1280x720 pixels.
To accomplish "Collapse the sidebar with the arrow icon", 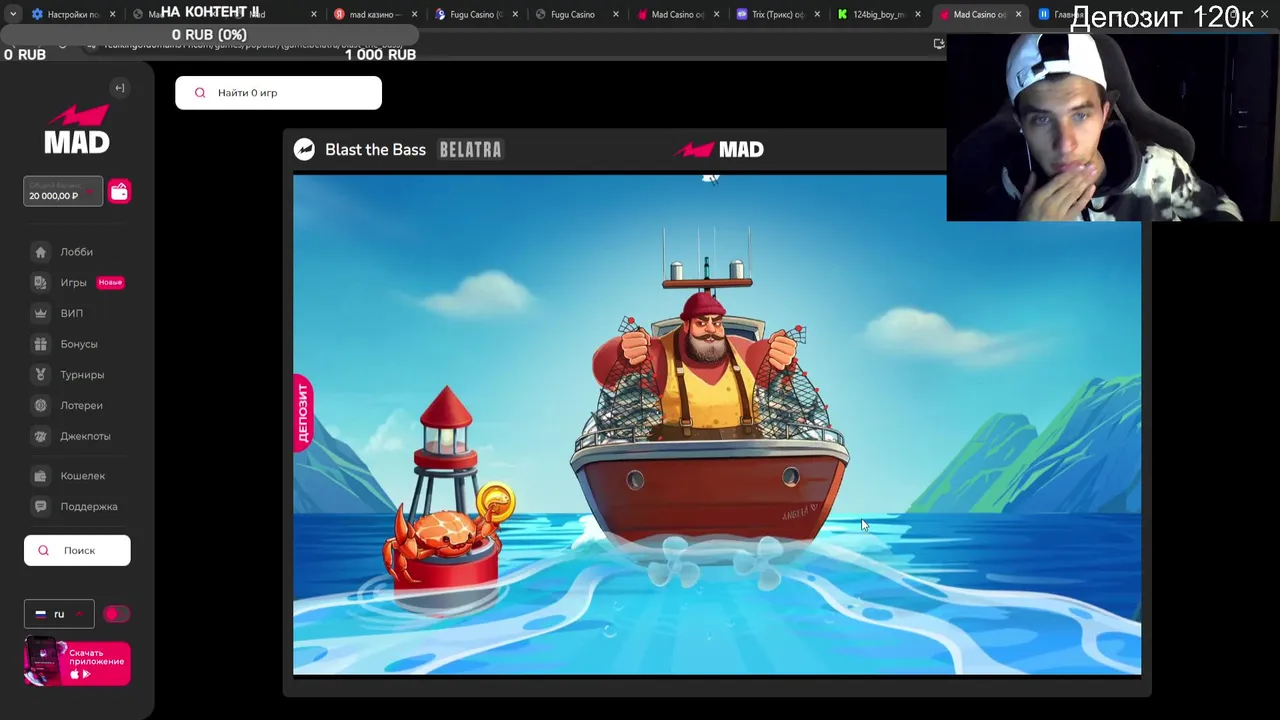I will 120,88.
